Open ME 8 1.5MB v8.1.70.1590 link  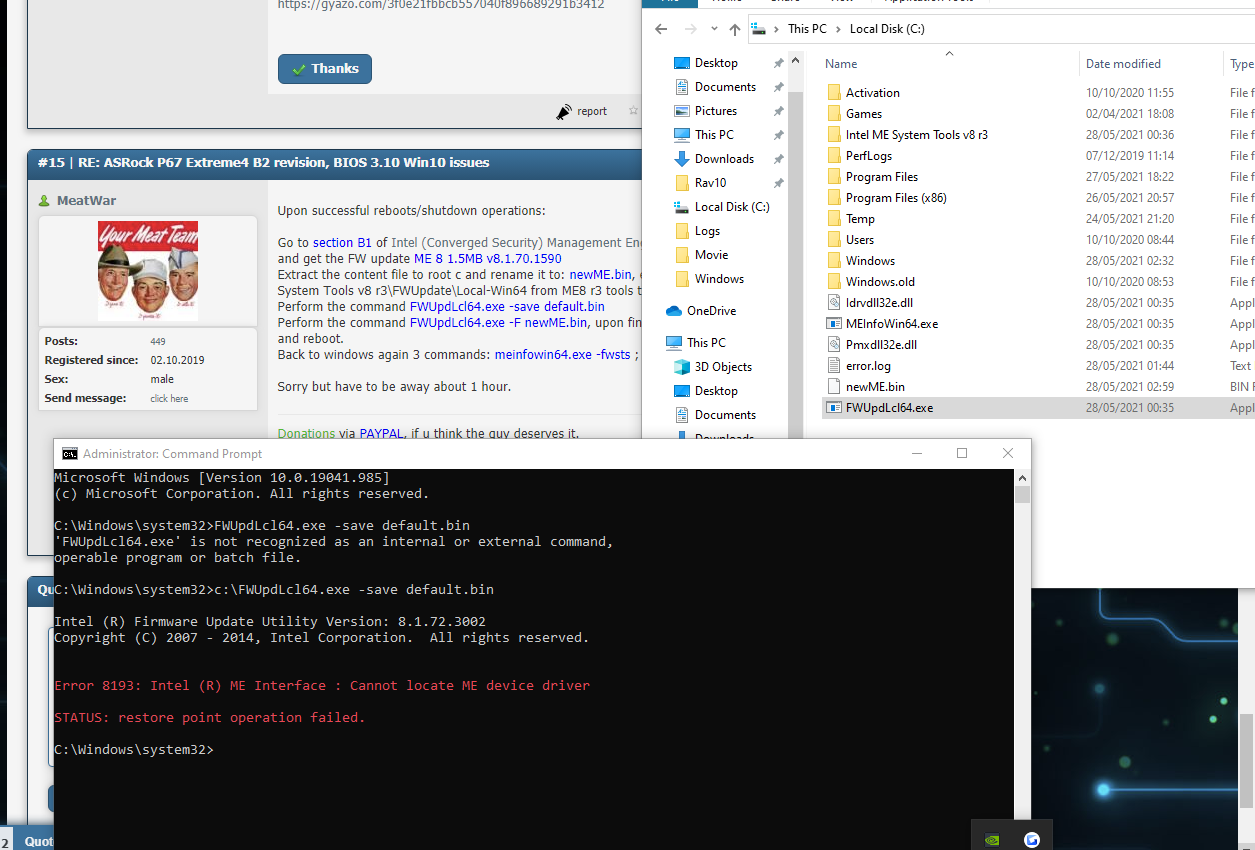(x=488, y=259)
